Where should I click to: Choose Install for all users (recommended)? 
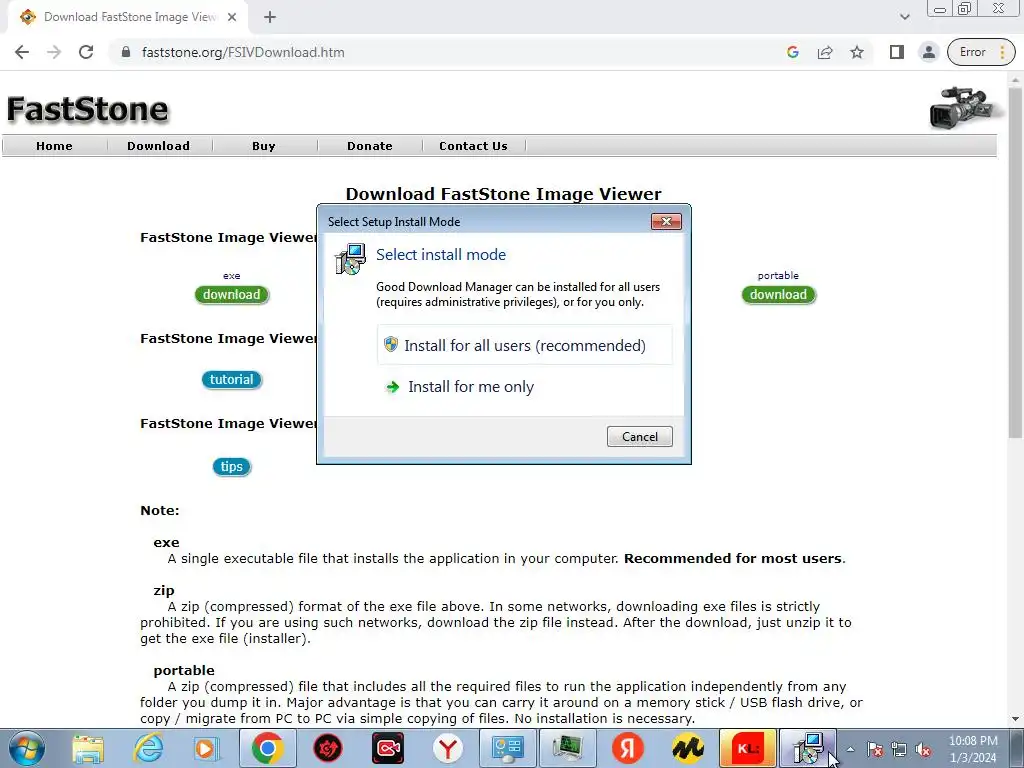point(524,345)
